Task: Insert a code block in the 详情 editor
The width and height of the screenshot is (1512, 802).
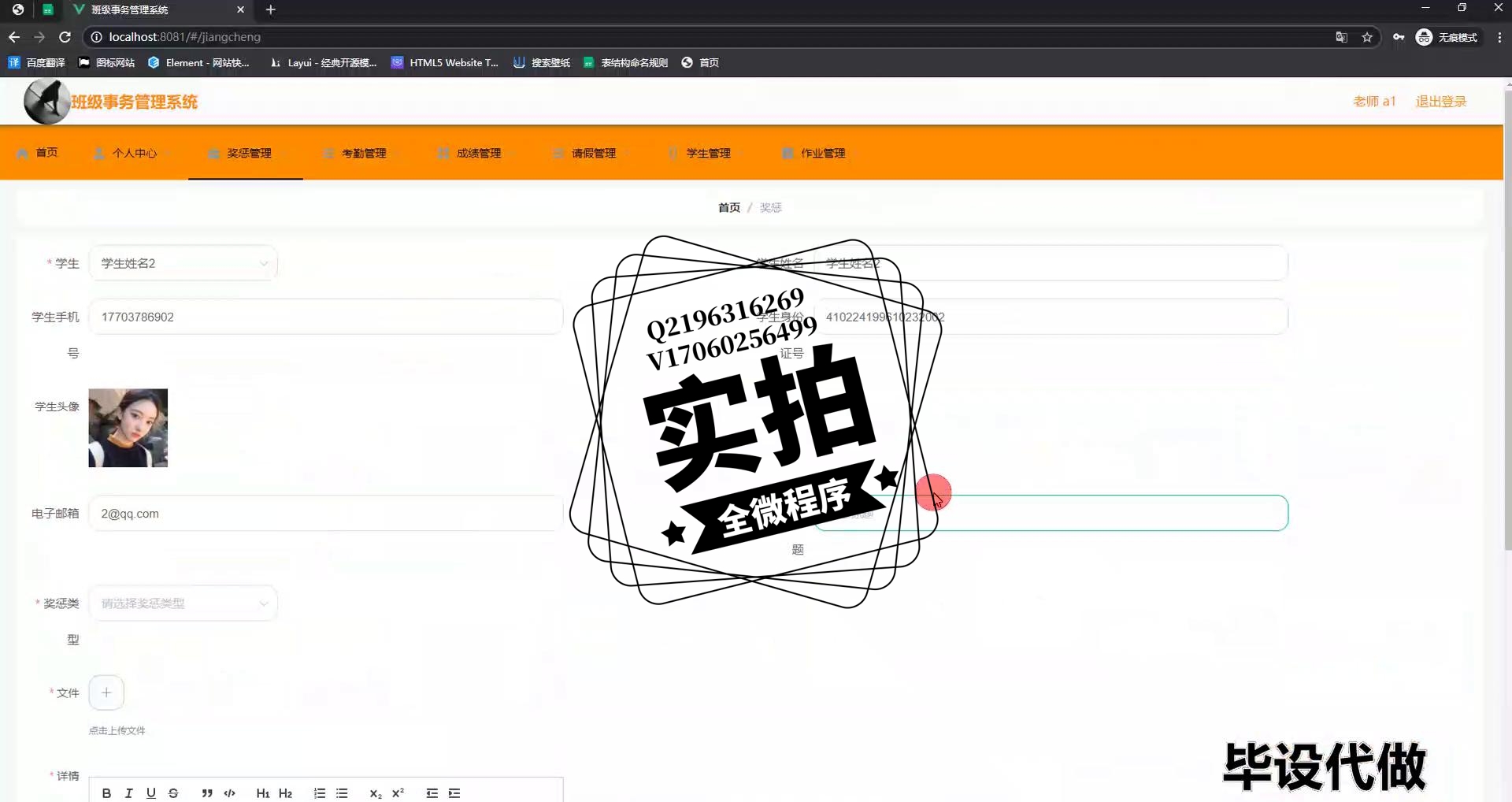Action: coord(229,793)
